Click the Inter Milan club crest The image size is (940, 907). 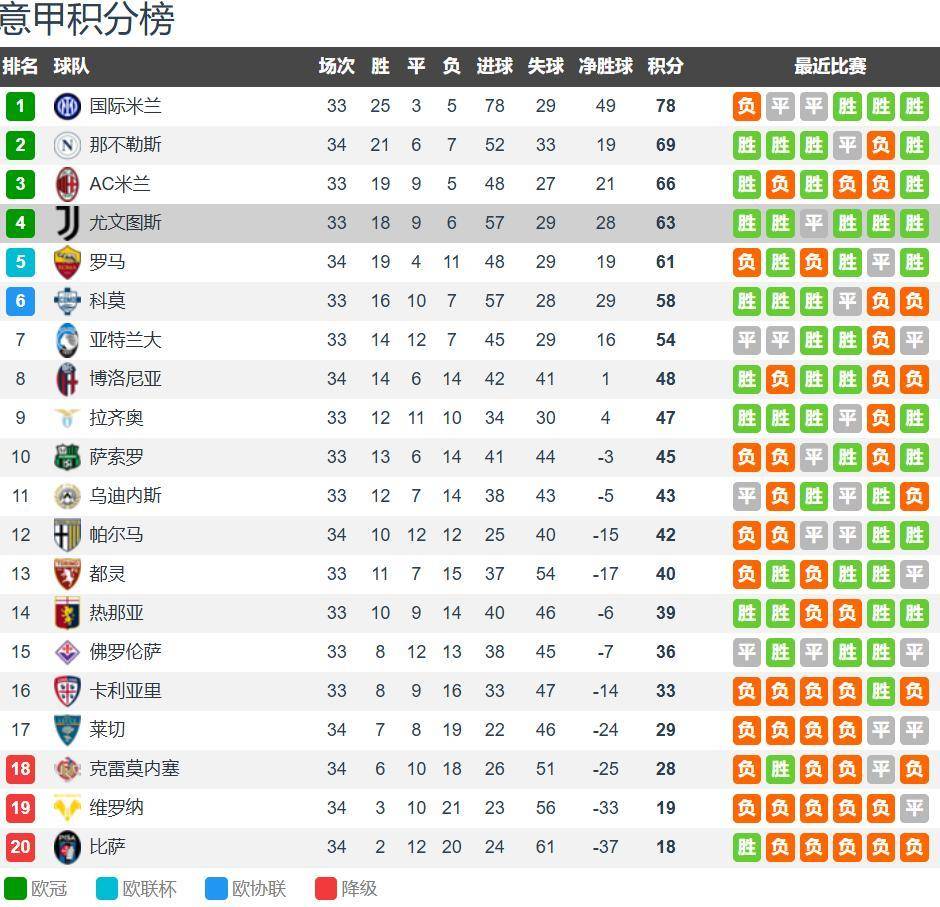(x=67, y=106)
